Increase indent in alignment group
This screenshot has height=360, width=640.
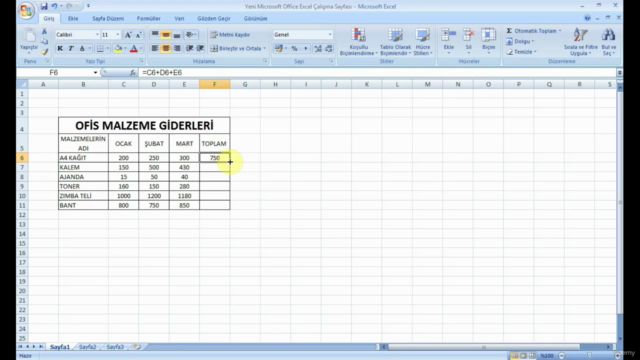point(200,48)
